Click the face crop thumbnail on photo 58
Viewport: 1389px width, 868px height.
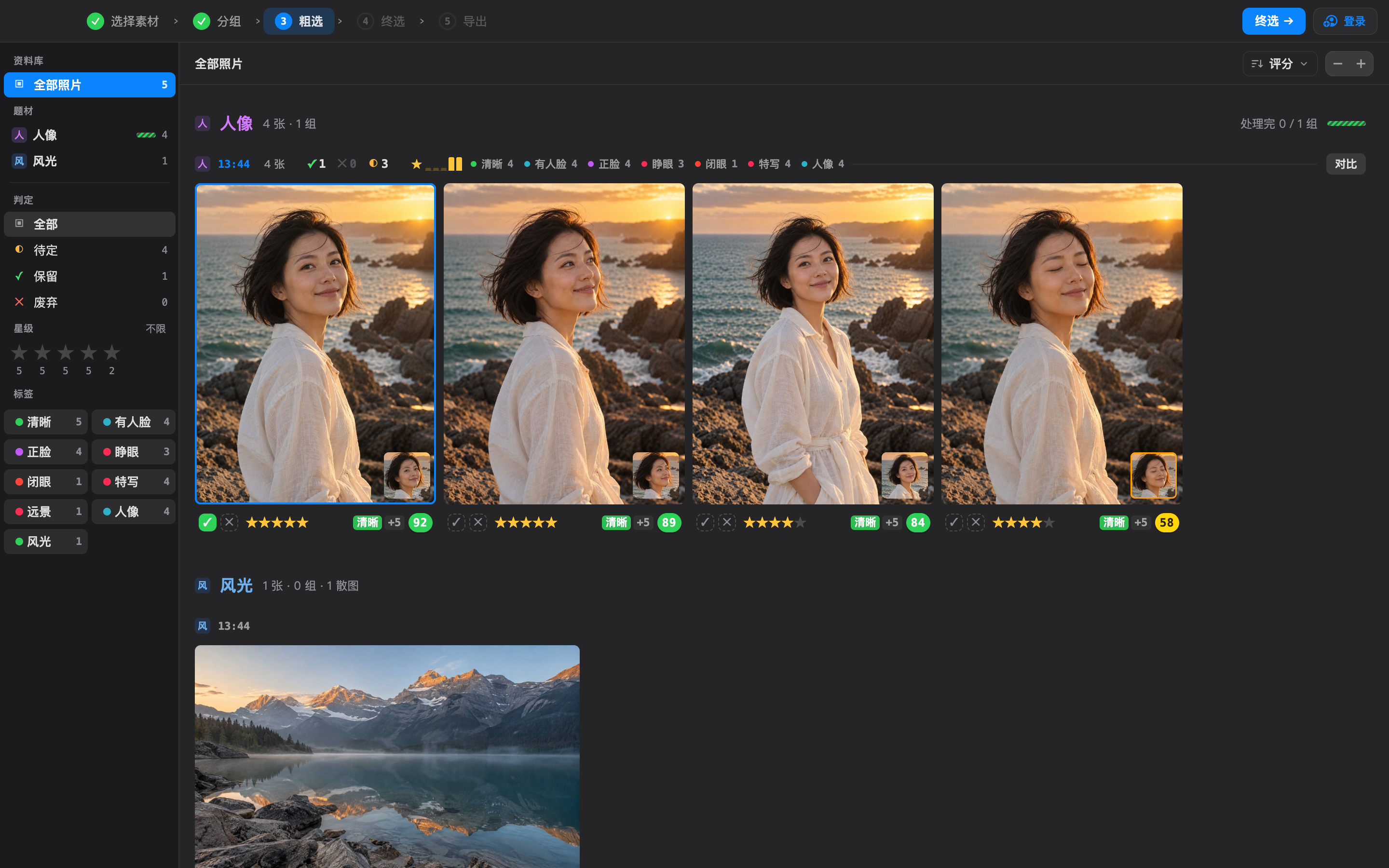pos(1154,475)
